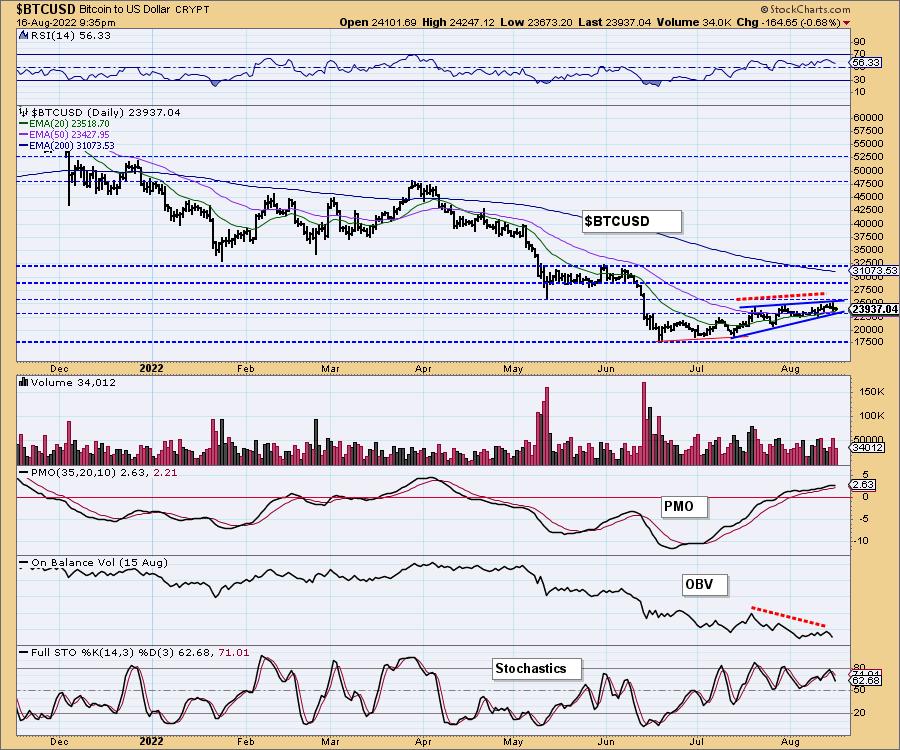Screen dimensions: 900x750
Task: Click the date stamp 16-Aug-2022 9:35pm
Action: [66, 23]
